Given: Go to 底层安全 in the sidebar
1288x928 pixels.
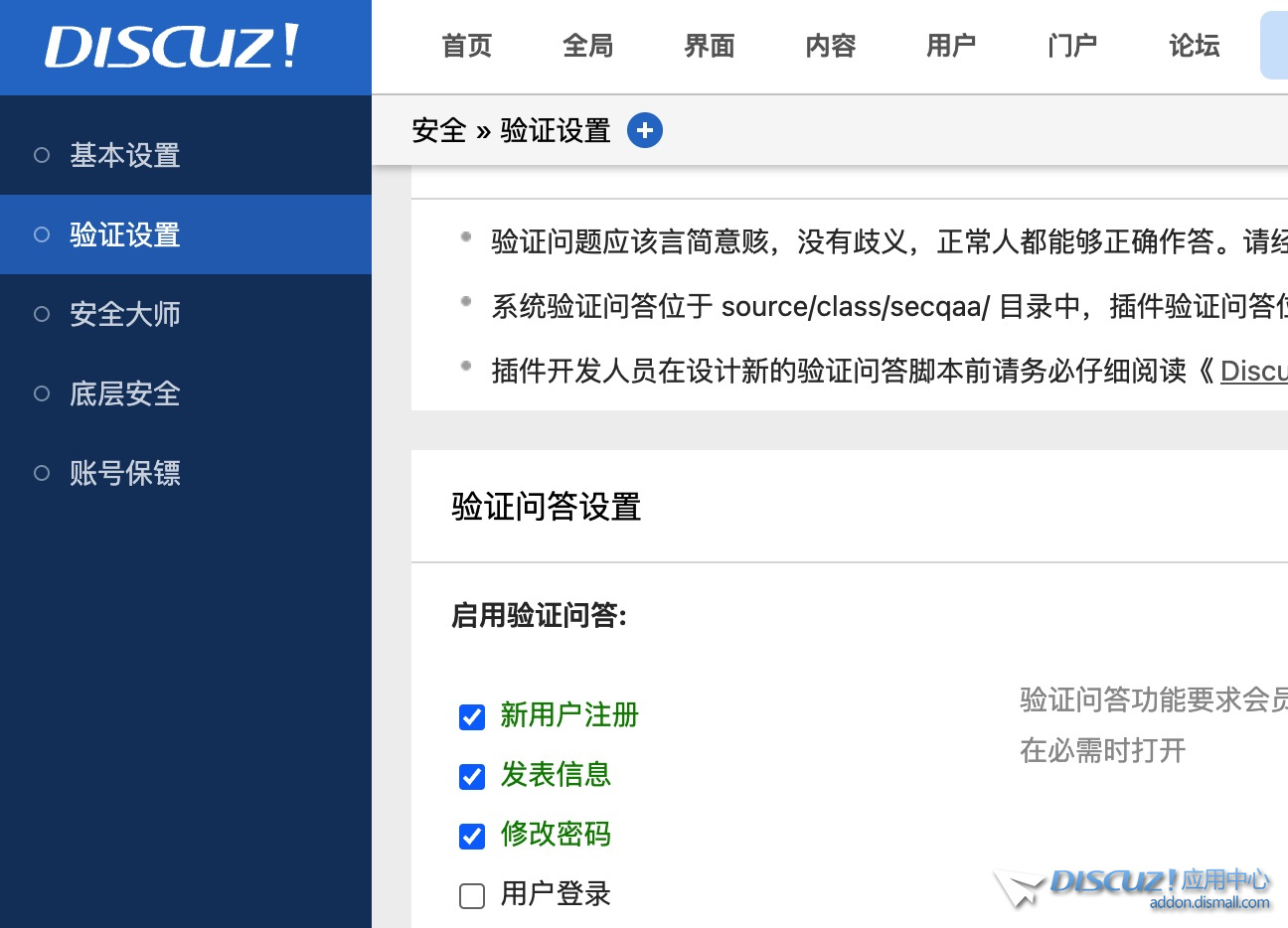Looking at the screenshot, I should point(125,393).
